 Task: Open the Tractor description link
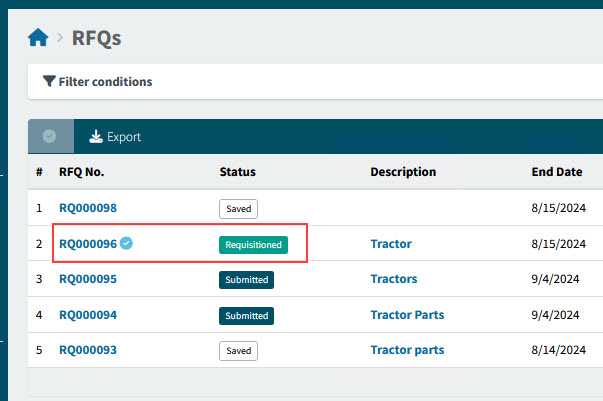point(391,244)
